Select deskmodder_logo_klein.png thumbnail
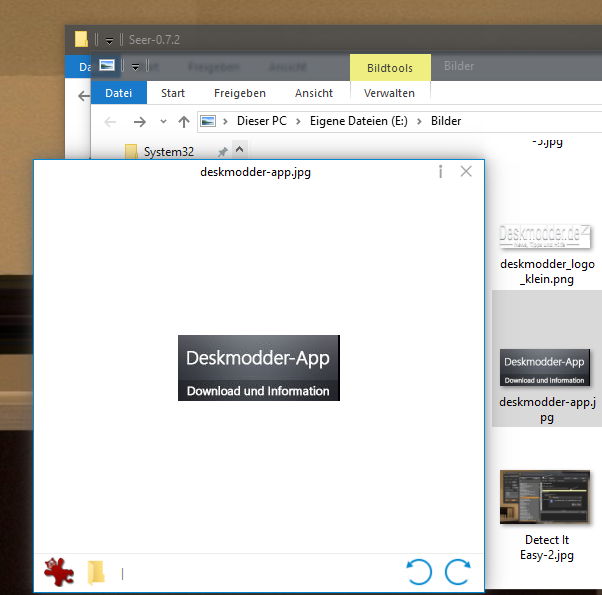 click(545, 236)
